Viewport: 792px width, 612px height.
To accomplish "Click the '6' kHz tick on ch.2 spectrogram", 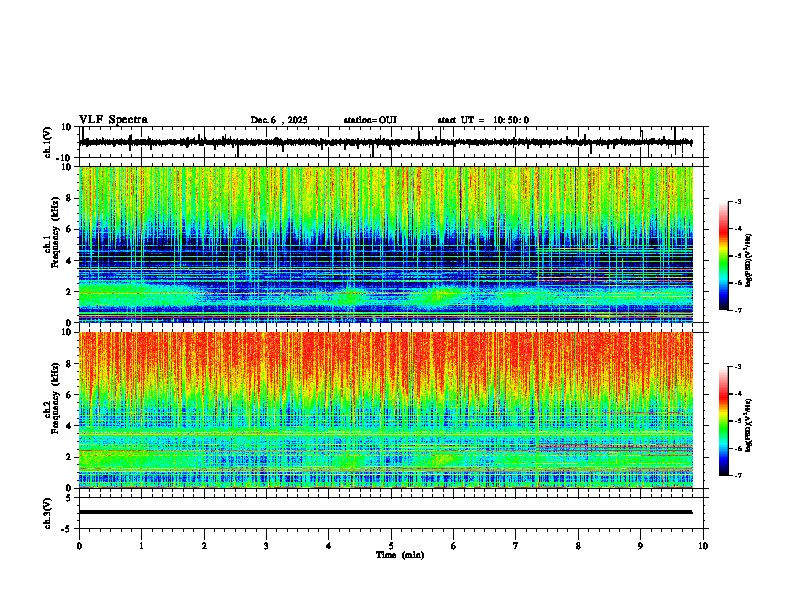I will click(x=69, y=395).
